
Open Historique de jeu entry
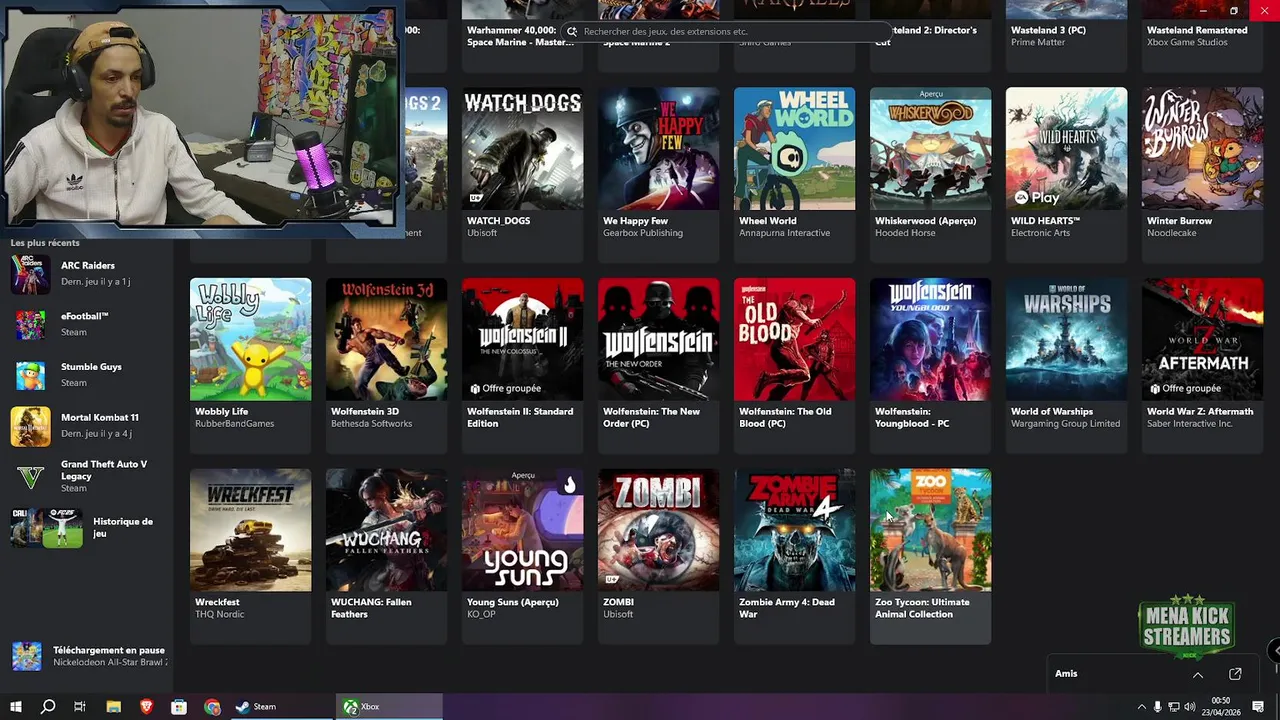85,528
